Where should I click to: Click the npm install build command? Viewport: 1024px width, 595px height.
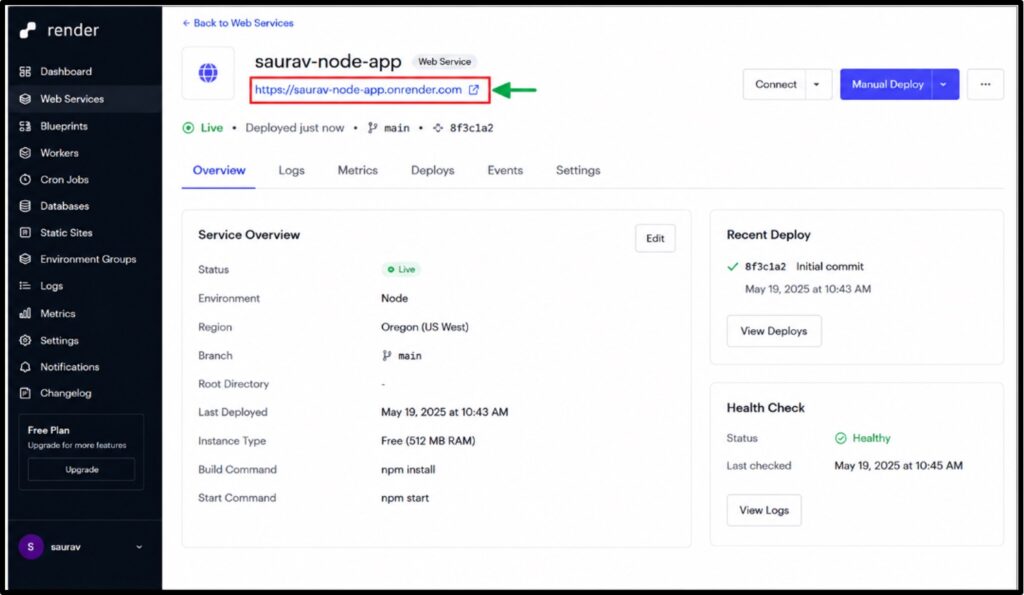click(x=408, y=470)
